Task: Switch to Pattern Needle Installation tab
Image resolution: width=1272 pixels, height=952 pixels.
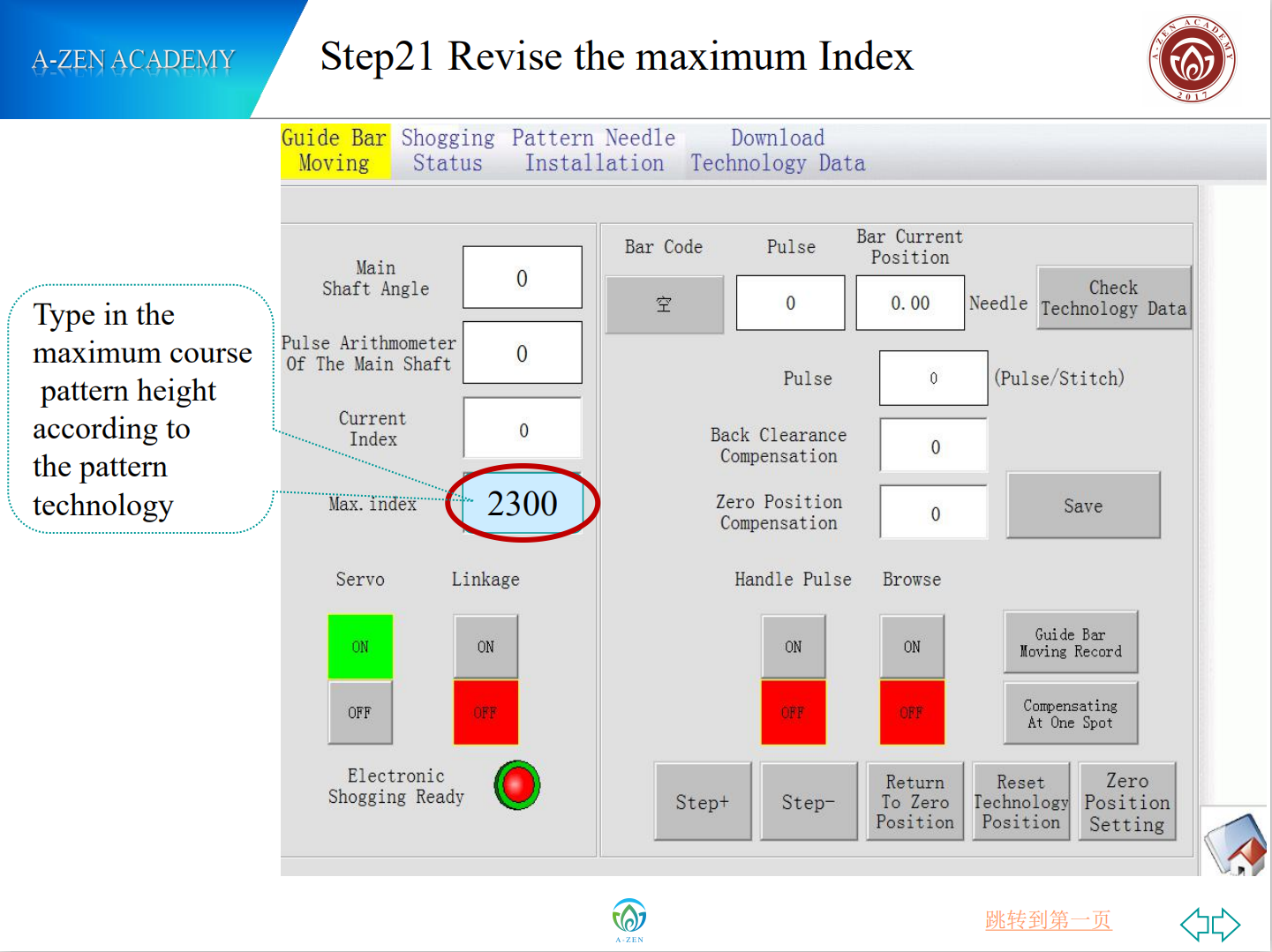Action: tap(594, 151)
